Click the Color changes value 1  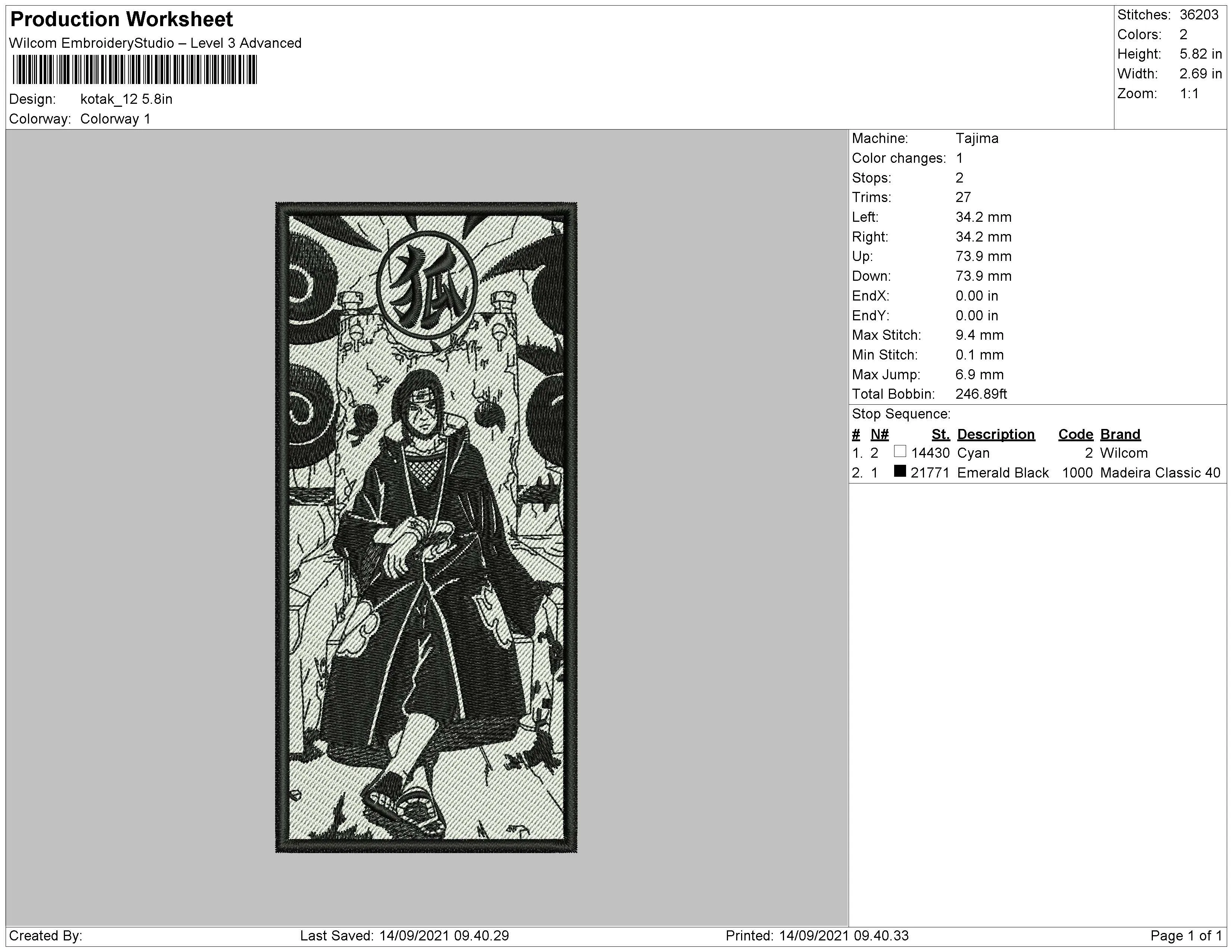tap(959, 158)
